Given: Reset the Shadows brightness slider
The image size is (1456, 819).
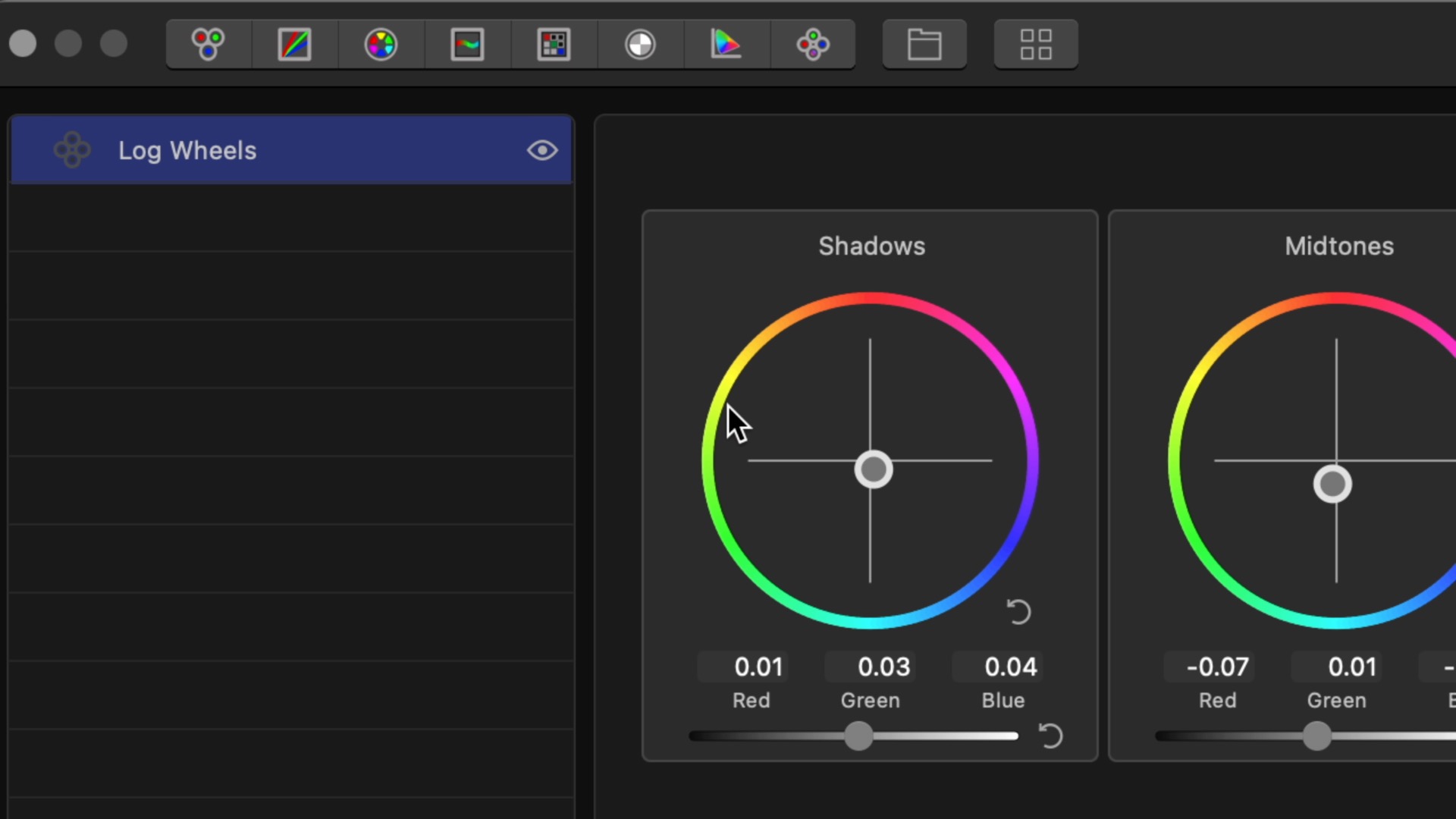Looking at the screenshot, I should [1050, 736].
